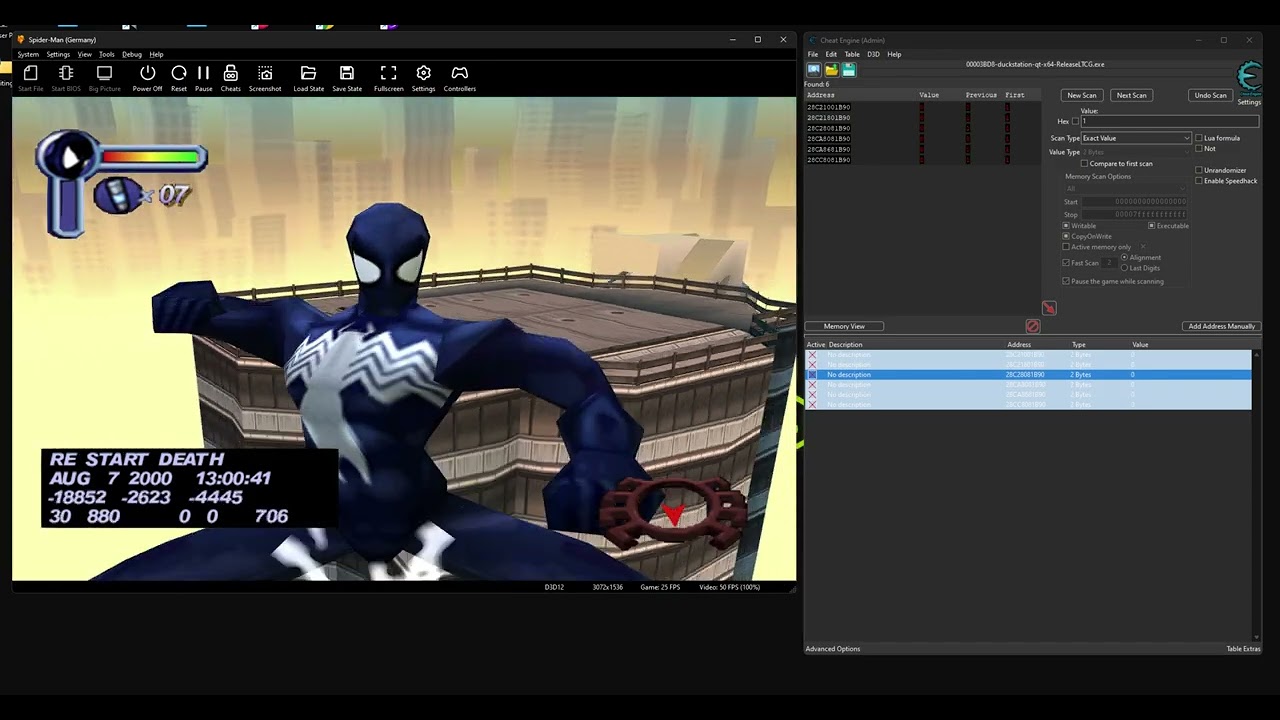Click the red no-entry clear list icon

[x=1033, y=326]
